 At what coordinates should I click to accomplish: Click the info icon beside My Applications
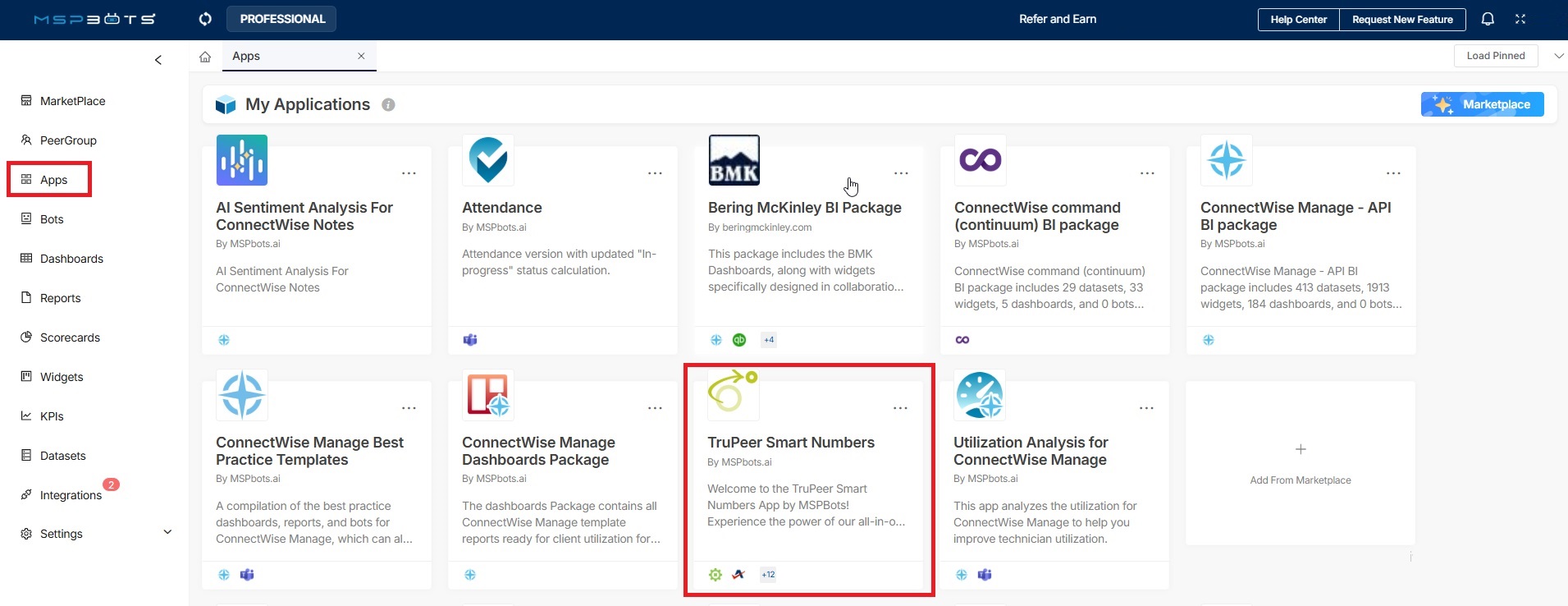click(388, 105)
